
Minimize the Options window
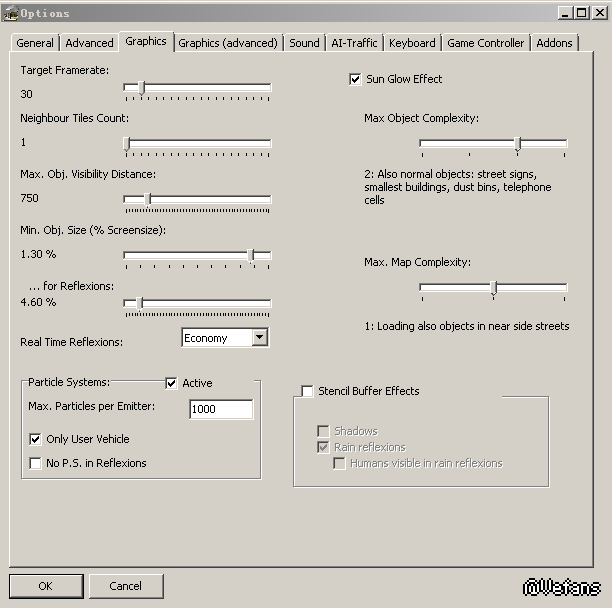pyautogui.click(x=565, y=13)
